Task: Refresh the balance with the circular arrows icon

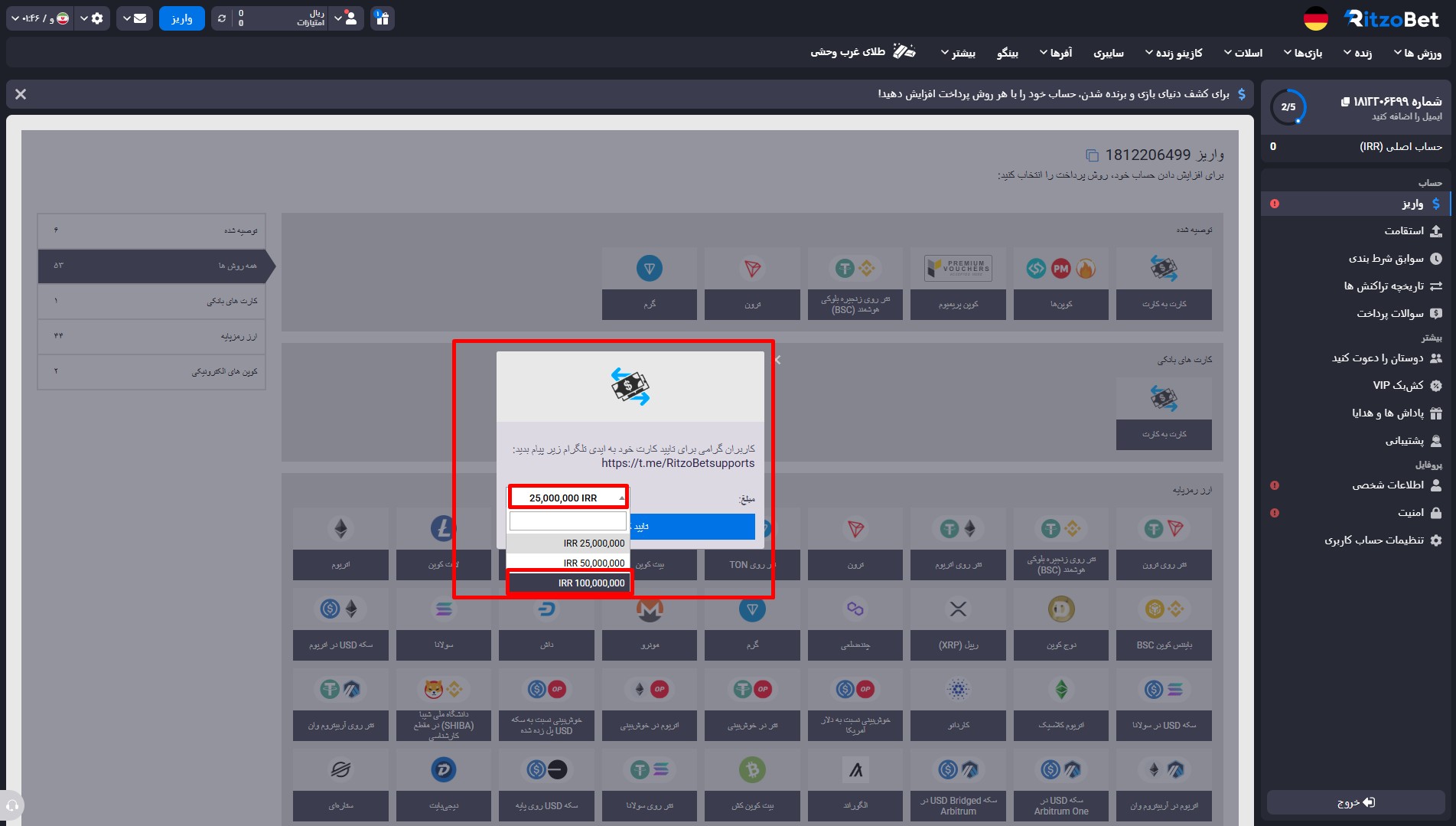Action: 222,18
